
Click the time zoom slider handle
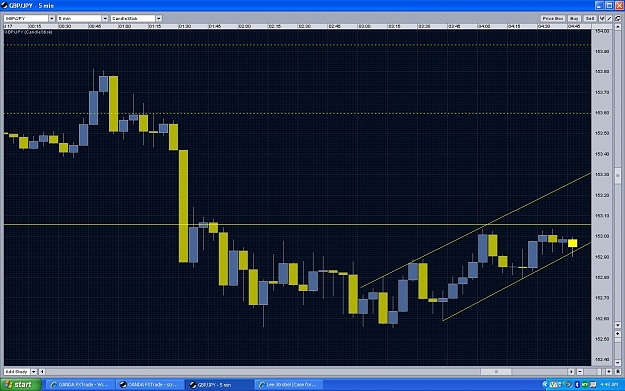[x=599, y=371]
